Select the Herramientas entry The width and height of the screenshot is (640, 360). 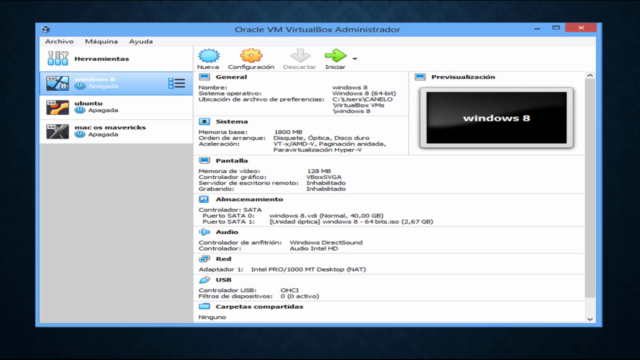click(x=116, y=58)
